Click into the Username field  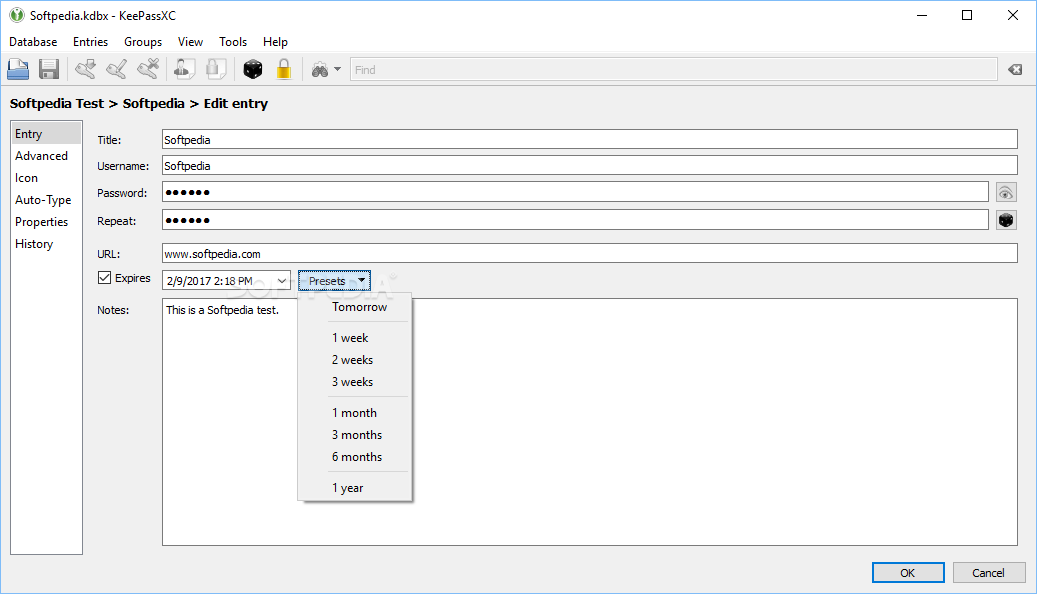click(x=590, y=165)
